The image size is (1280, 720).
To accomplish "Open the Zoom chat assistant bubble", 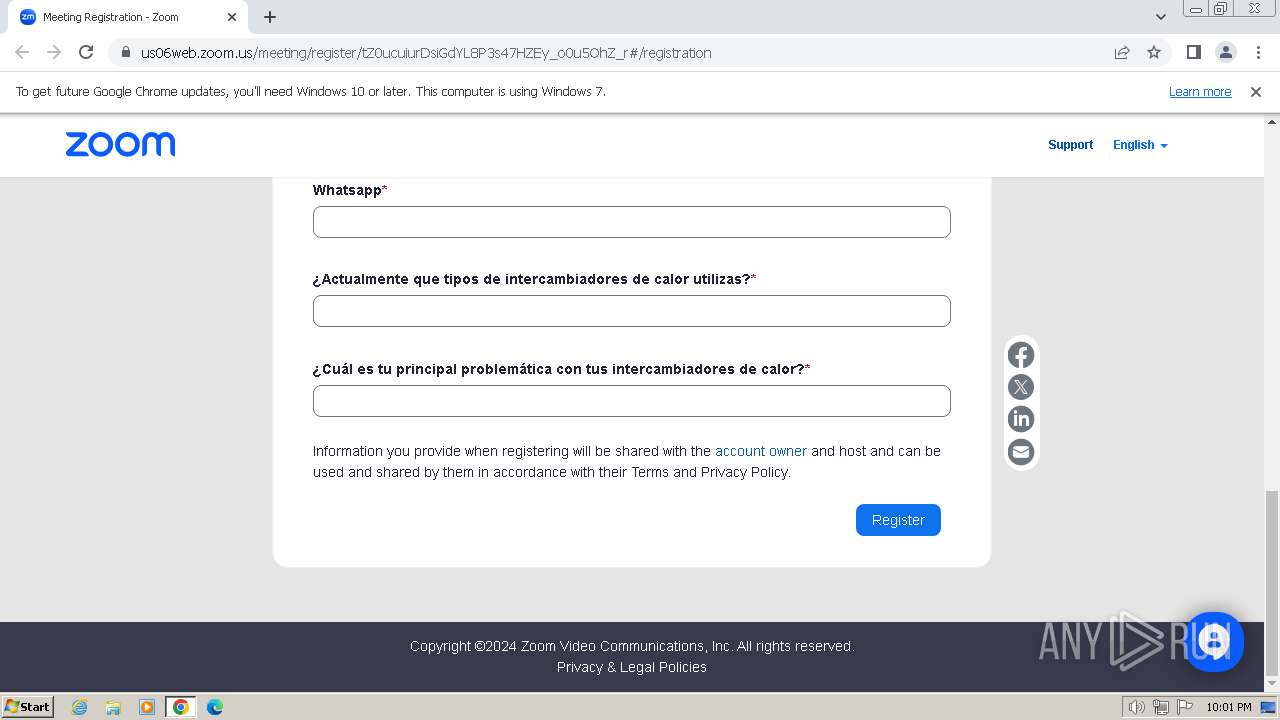I will (1214, 641).
